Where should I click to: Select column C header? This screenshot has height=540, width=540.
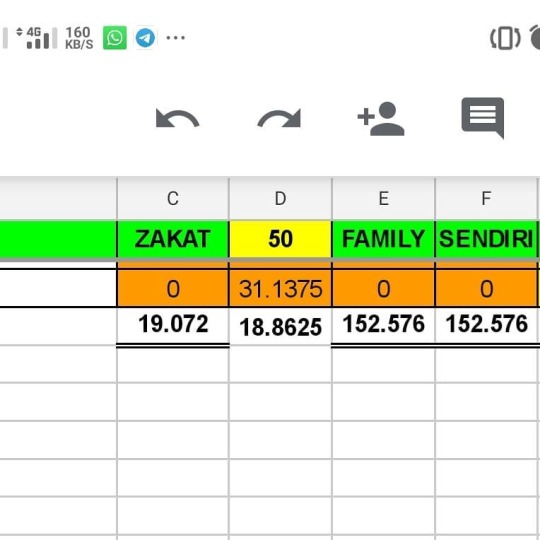(173, 198)
